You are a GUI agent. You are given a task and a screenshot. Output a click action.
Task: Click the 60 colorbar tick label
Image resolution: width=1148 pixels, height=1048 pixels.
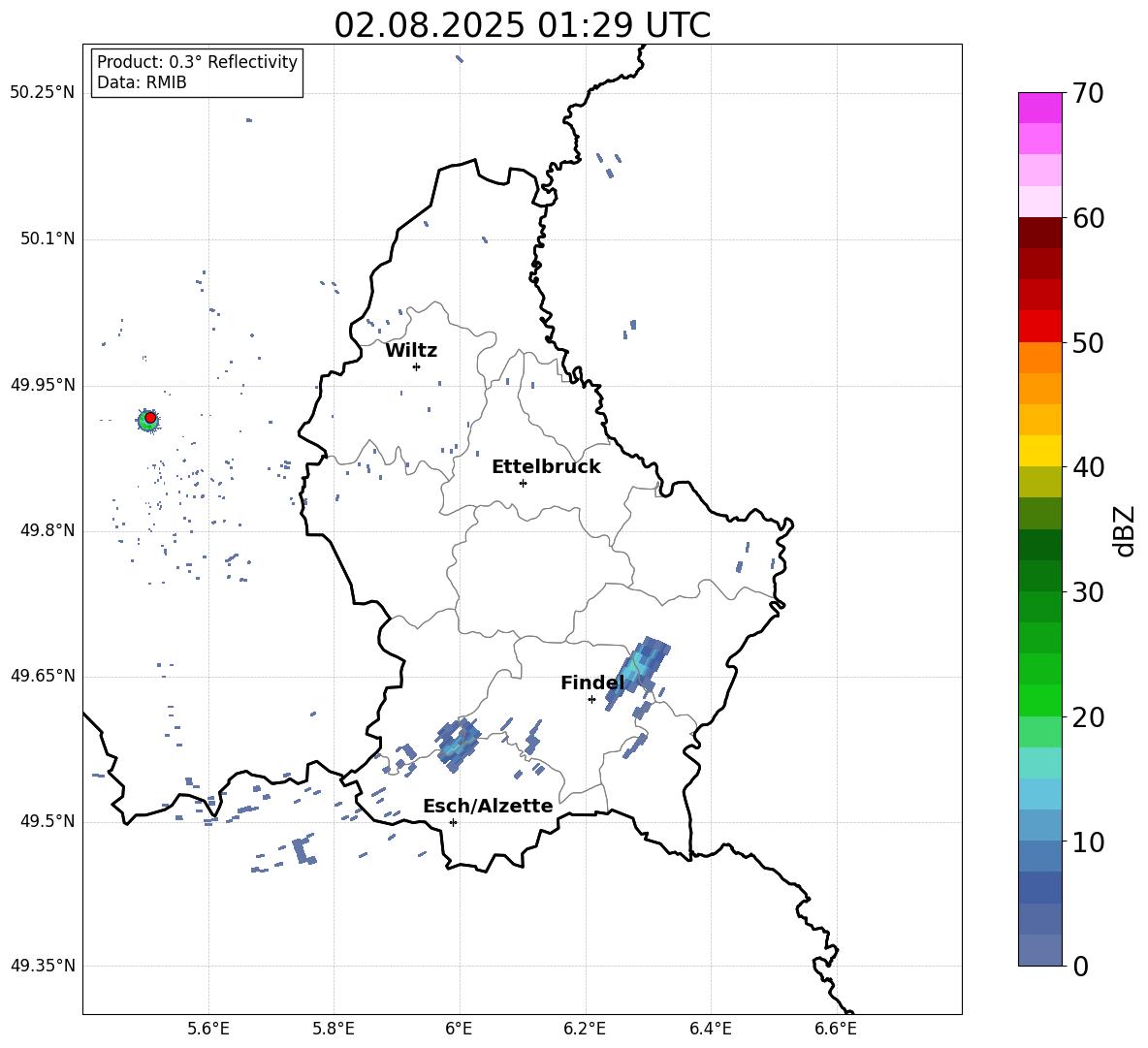1087,218
